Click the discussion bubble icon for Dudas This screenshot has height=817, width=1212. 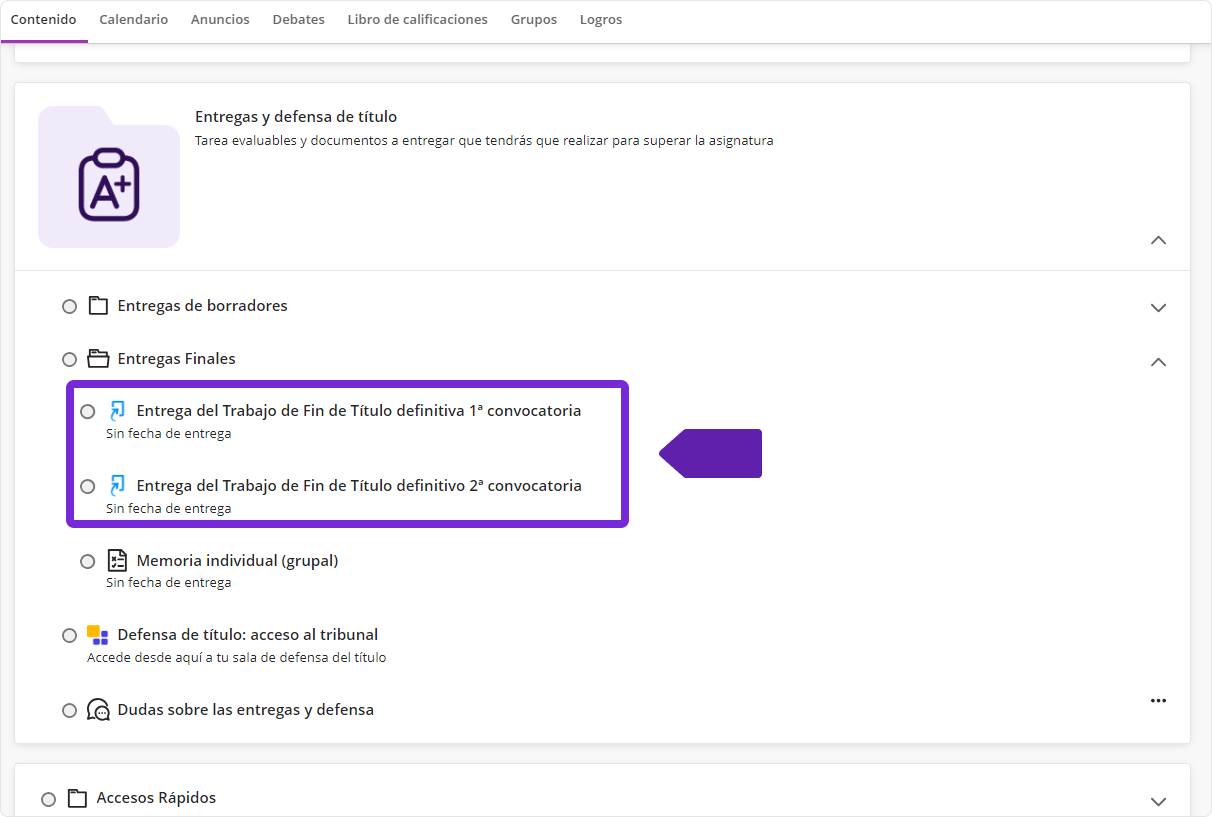point(98,710)
